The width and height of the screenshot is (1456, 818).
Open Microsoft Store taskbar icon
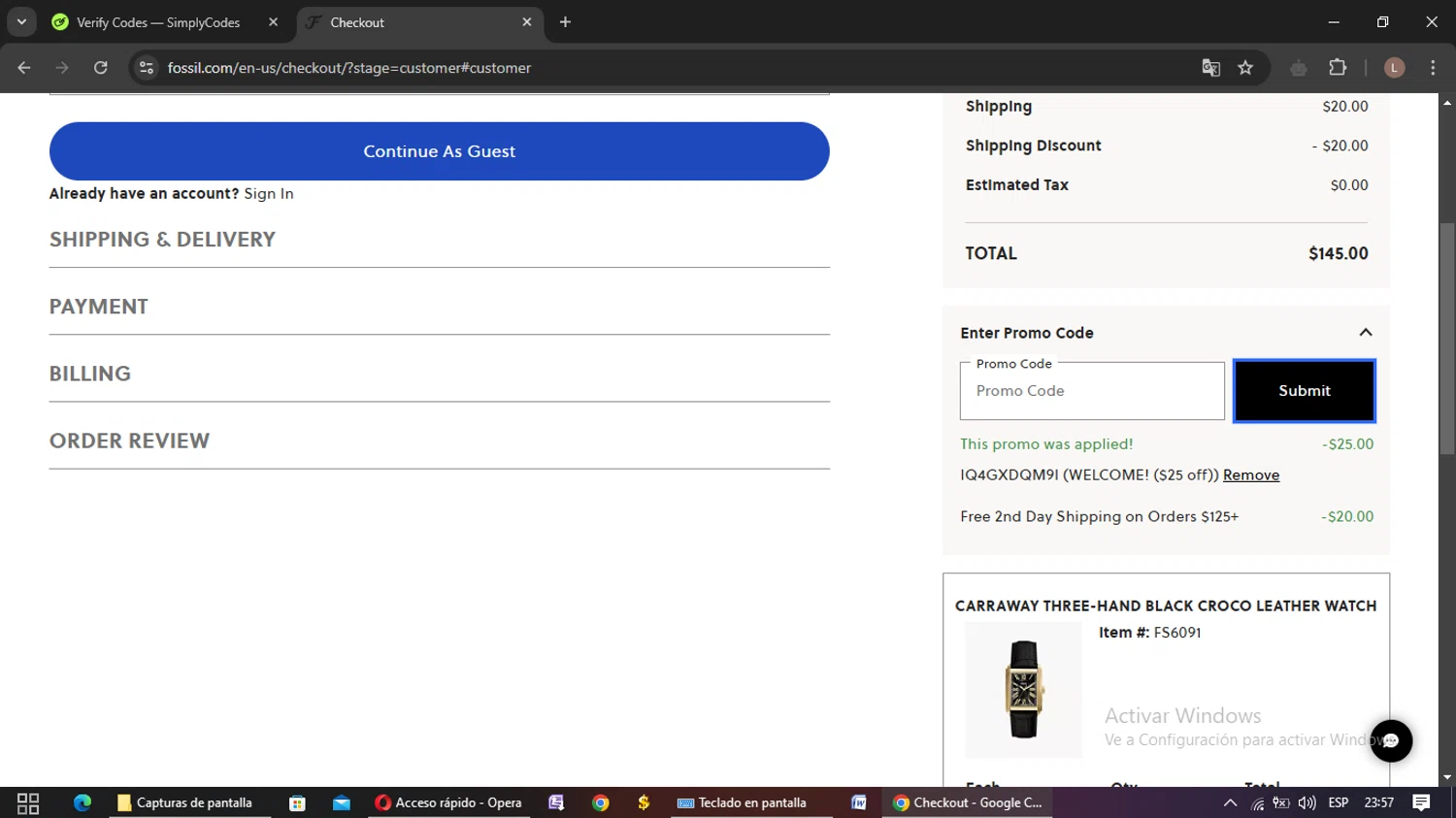297,803
